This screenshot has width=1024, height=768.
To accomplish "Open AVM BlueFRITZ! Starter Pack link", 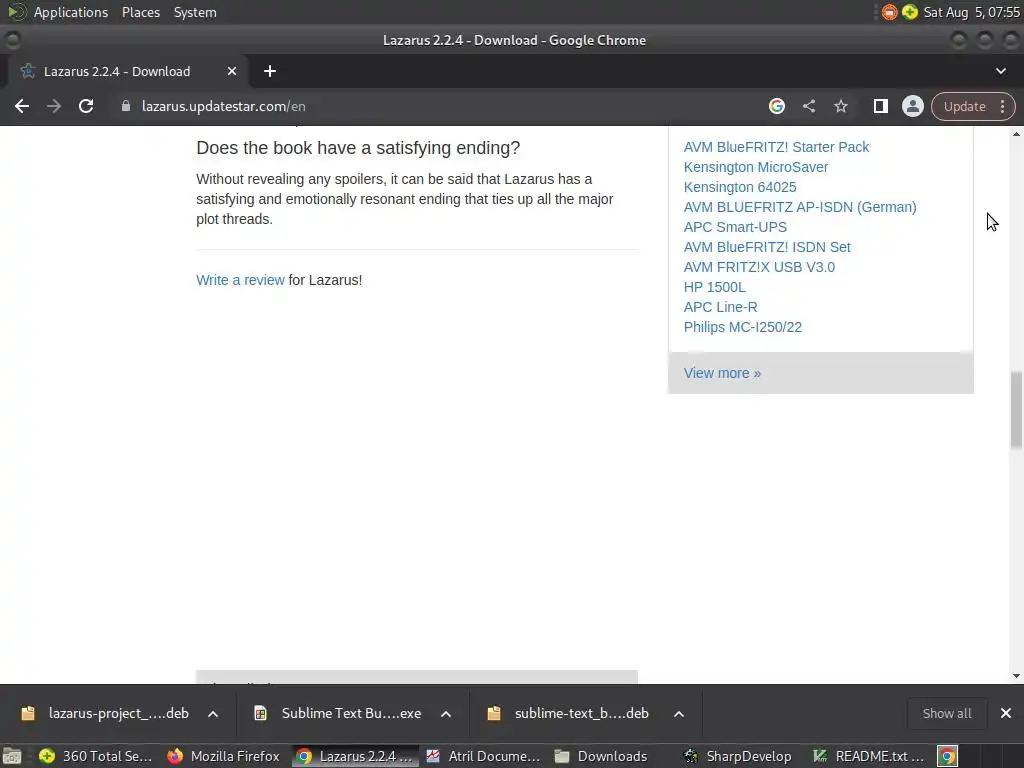I will [776, 147].
